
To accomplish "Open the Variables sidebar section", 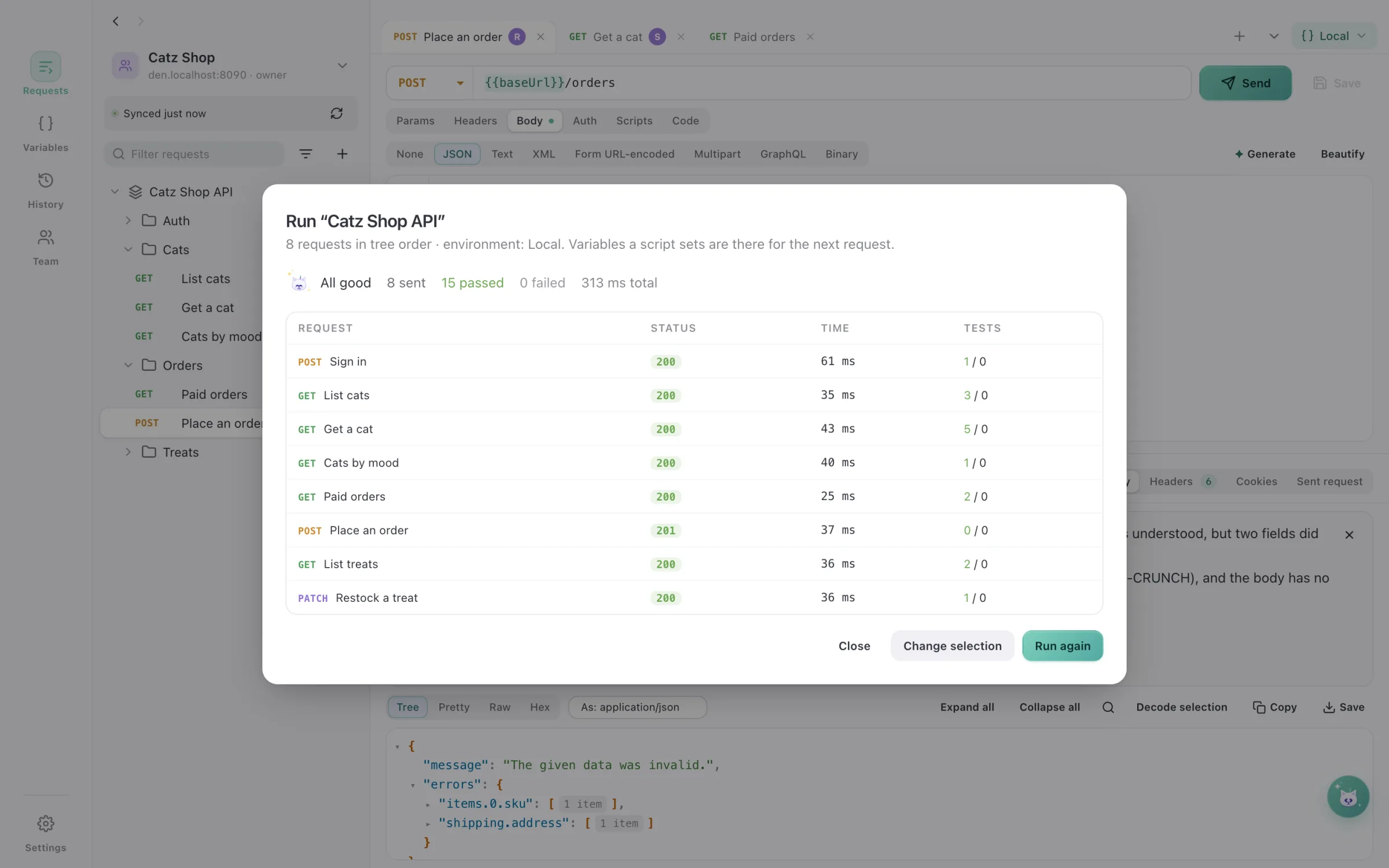I will [x=45, y=133].
